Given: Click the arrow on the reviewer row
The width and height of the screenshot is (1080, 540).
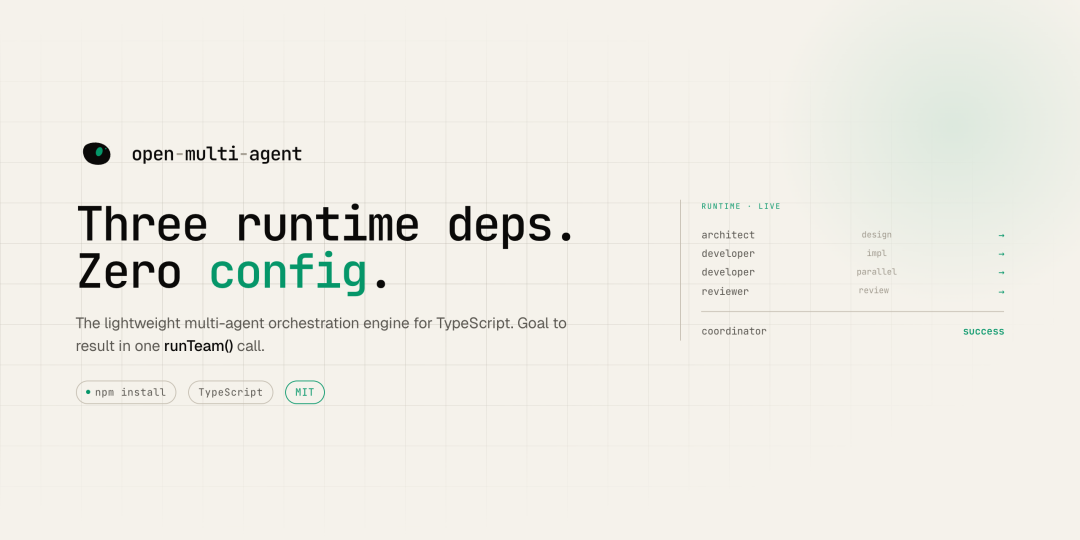Looking at the screenshot, I should tap(1001, 292).
